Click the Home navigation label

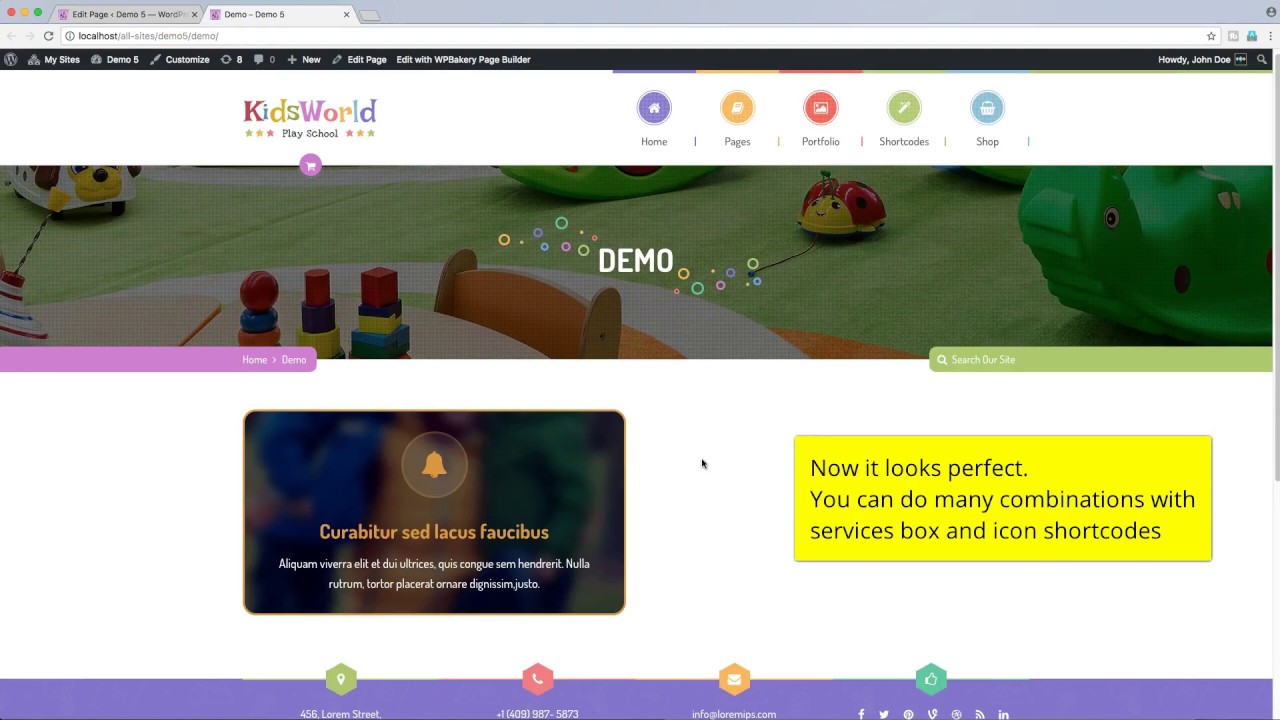coord(654,141)
